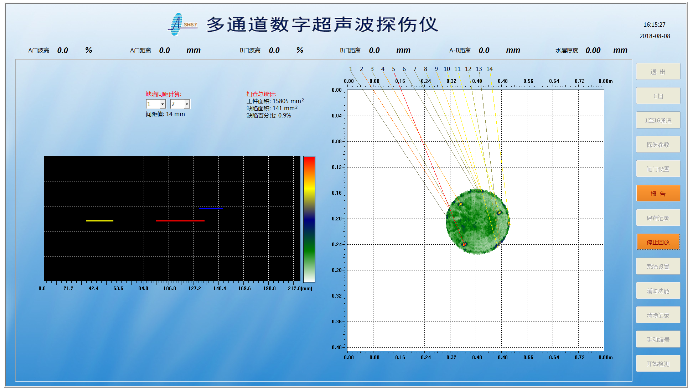
Task: Click the blue line in the black plot
Action: [x=211, y=208]
